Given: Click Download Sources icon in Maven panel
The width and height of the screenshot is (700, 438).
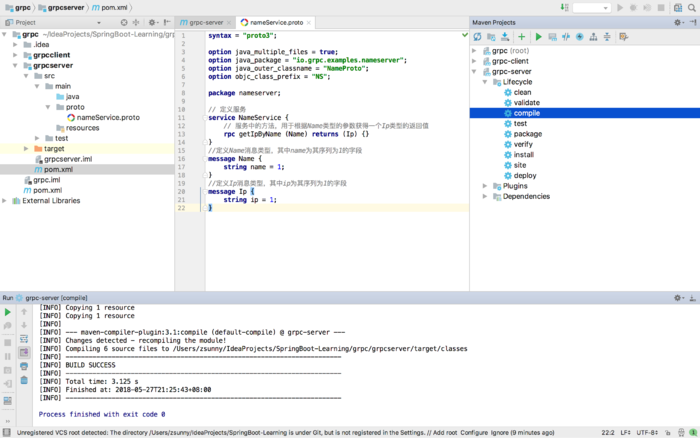Looking at the screenshot, I should tap(505, 37).
